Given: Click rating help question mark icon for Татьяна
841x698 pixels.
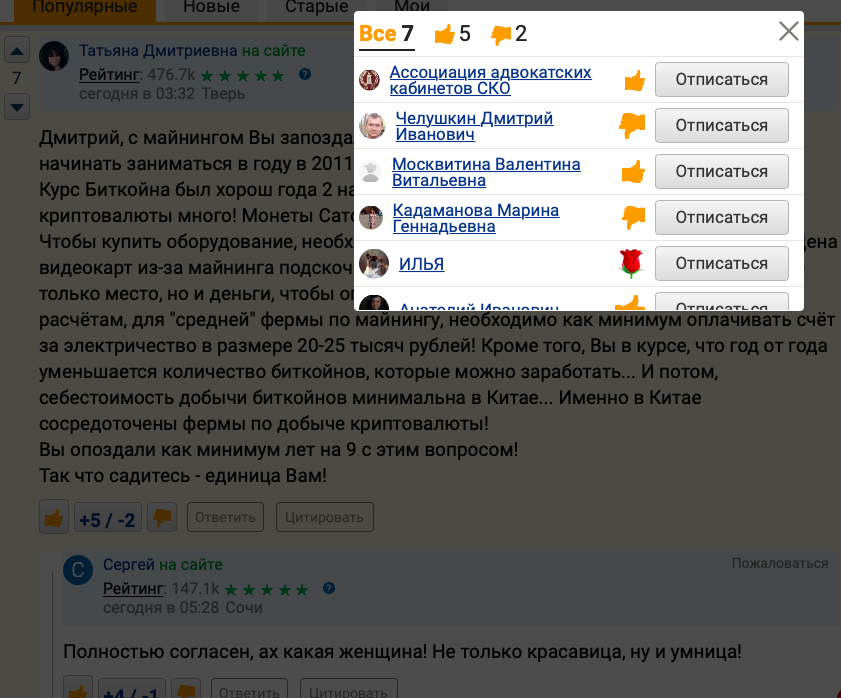Looking at the screenshot, I should [305, 74].
